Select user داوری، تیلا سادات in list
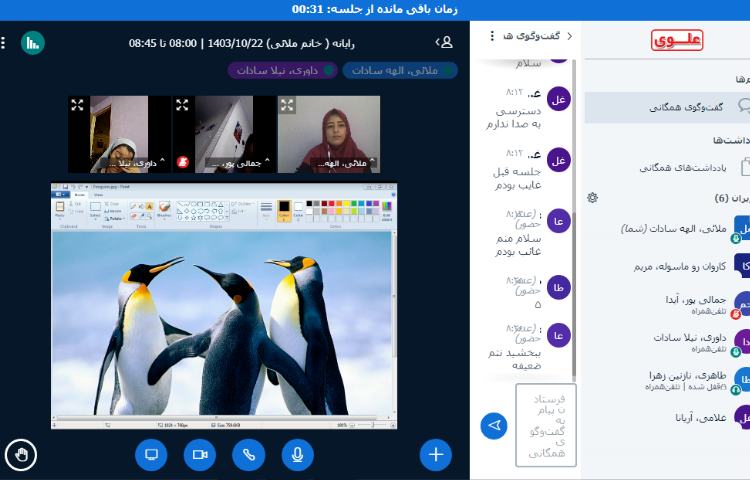 pos(670,342)
